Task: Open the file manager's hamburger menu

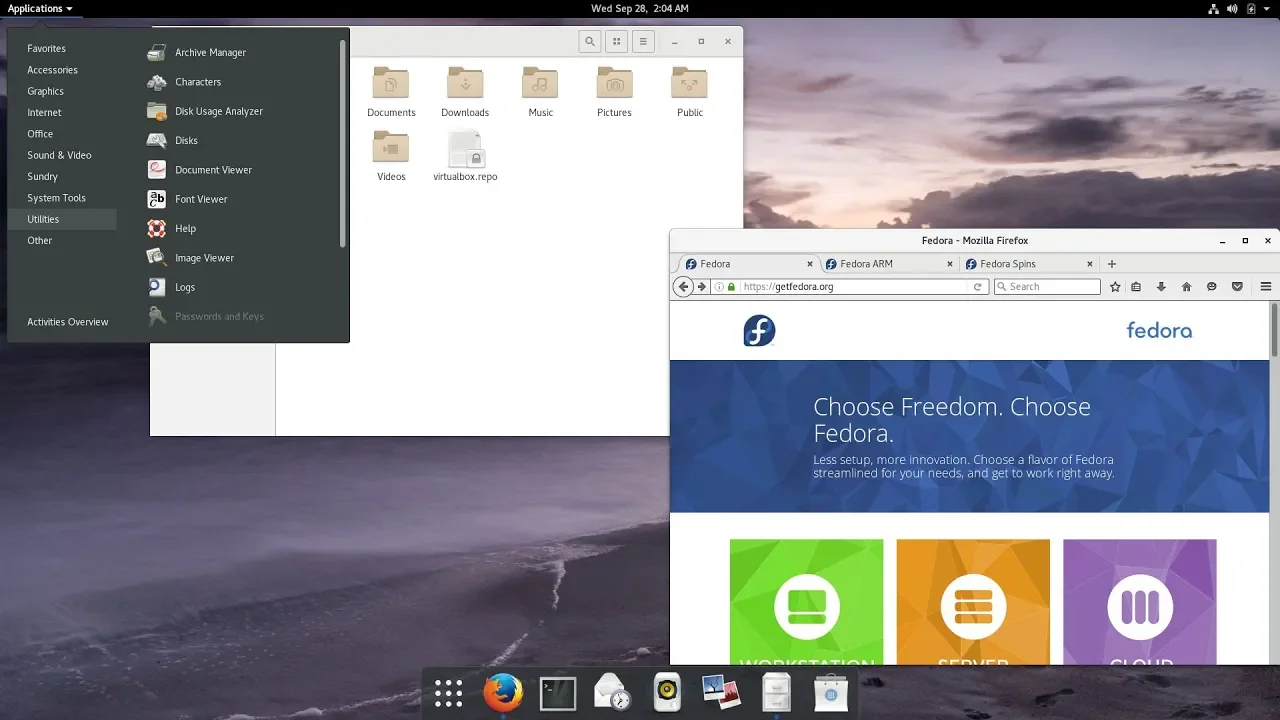Action: [x=643, y=41]
